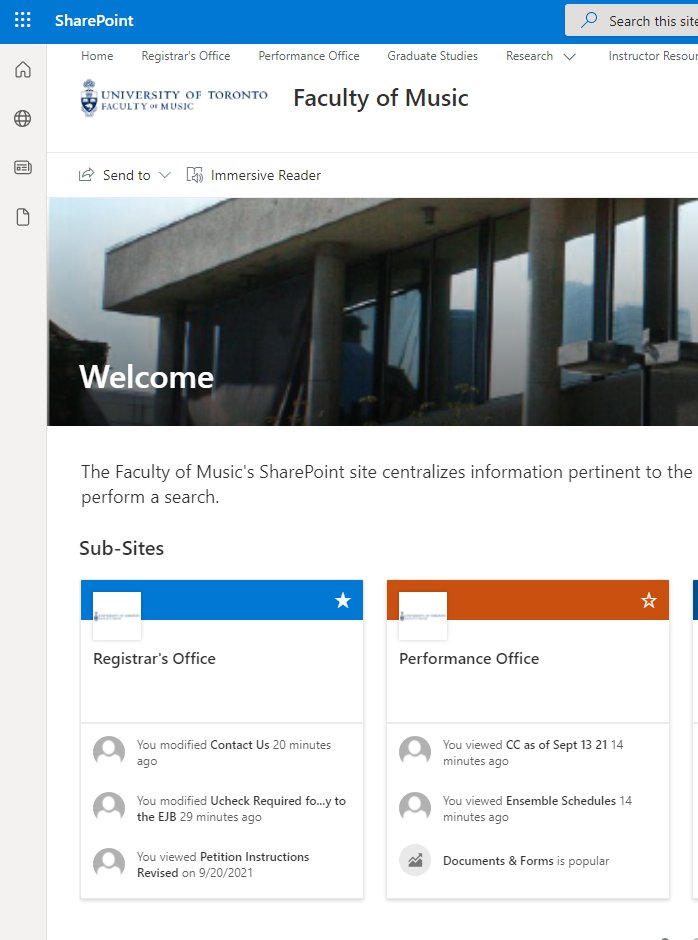
Task: Click Registrar's Office card site logo thumbnail
Action: (x=117, y=616)
